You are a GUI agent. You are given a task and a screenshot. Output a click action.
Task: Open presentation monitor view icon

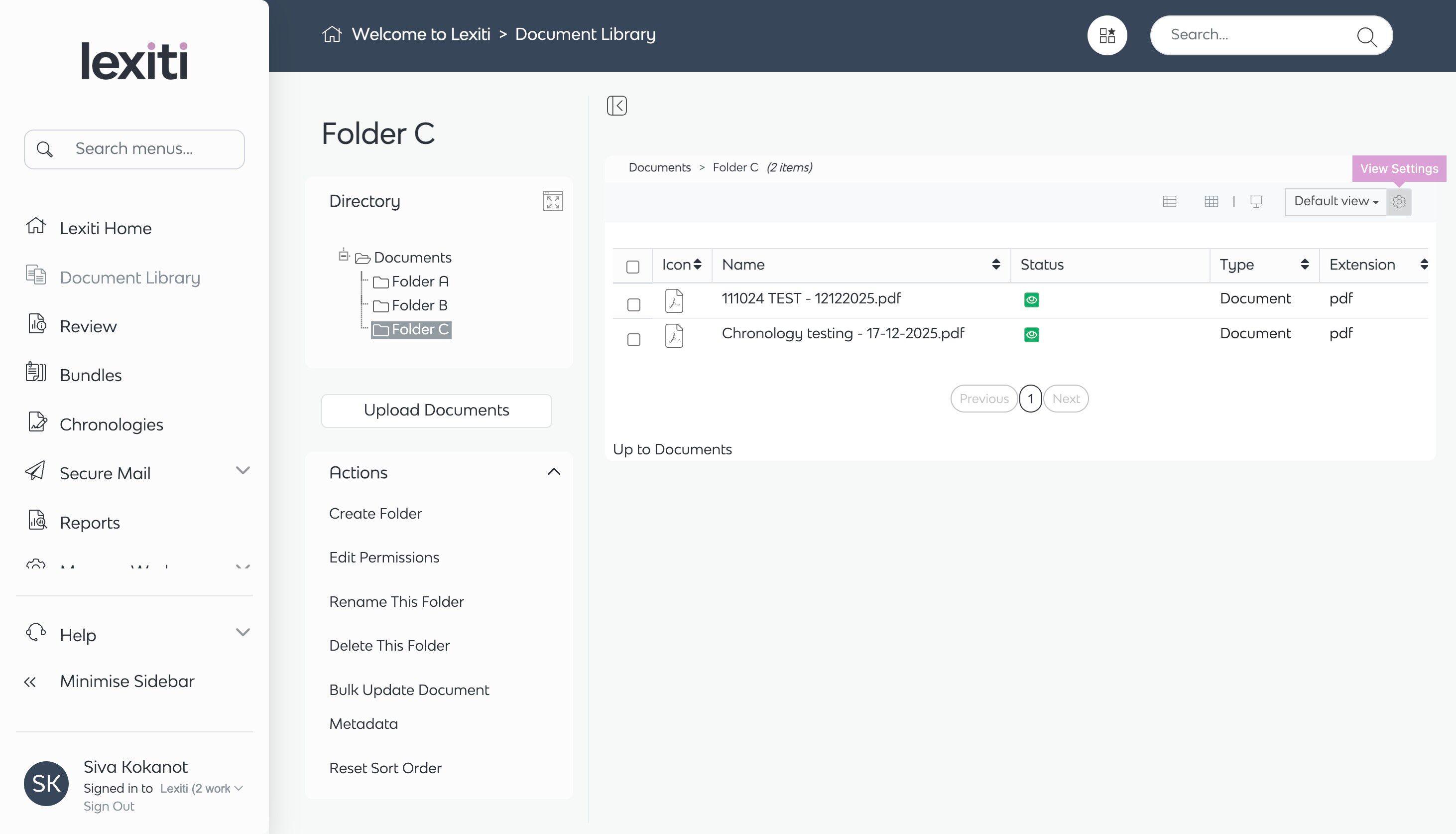1256,202
